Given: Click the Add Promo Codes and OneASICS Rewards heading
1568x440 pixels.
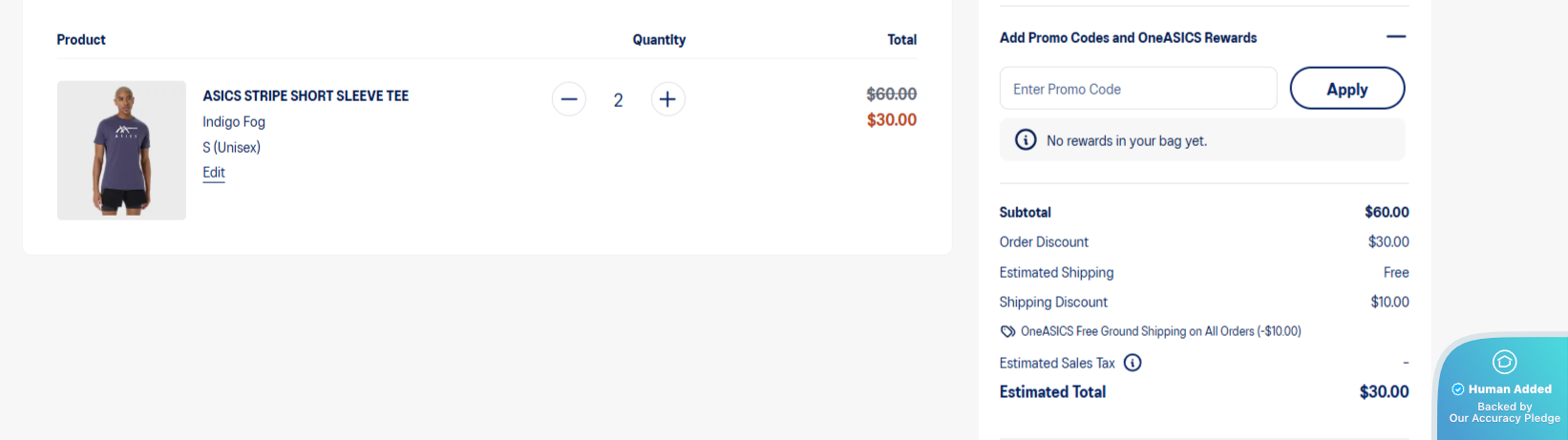Looking at the screenshot, I should (x=1128, y=38).
